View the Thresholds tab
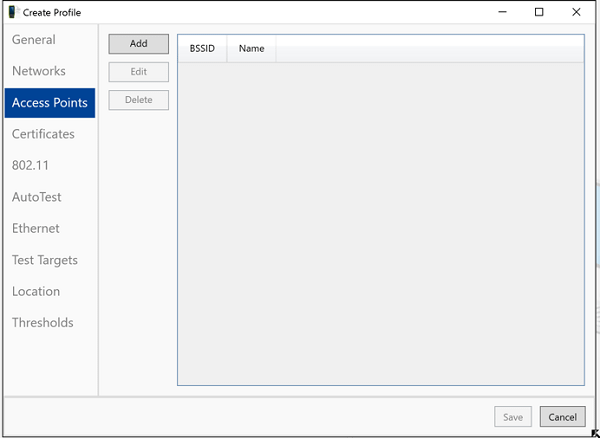The image size is (600, 438). click(x=43, y=323)
